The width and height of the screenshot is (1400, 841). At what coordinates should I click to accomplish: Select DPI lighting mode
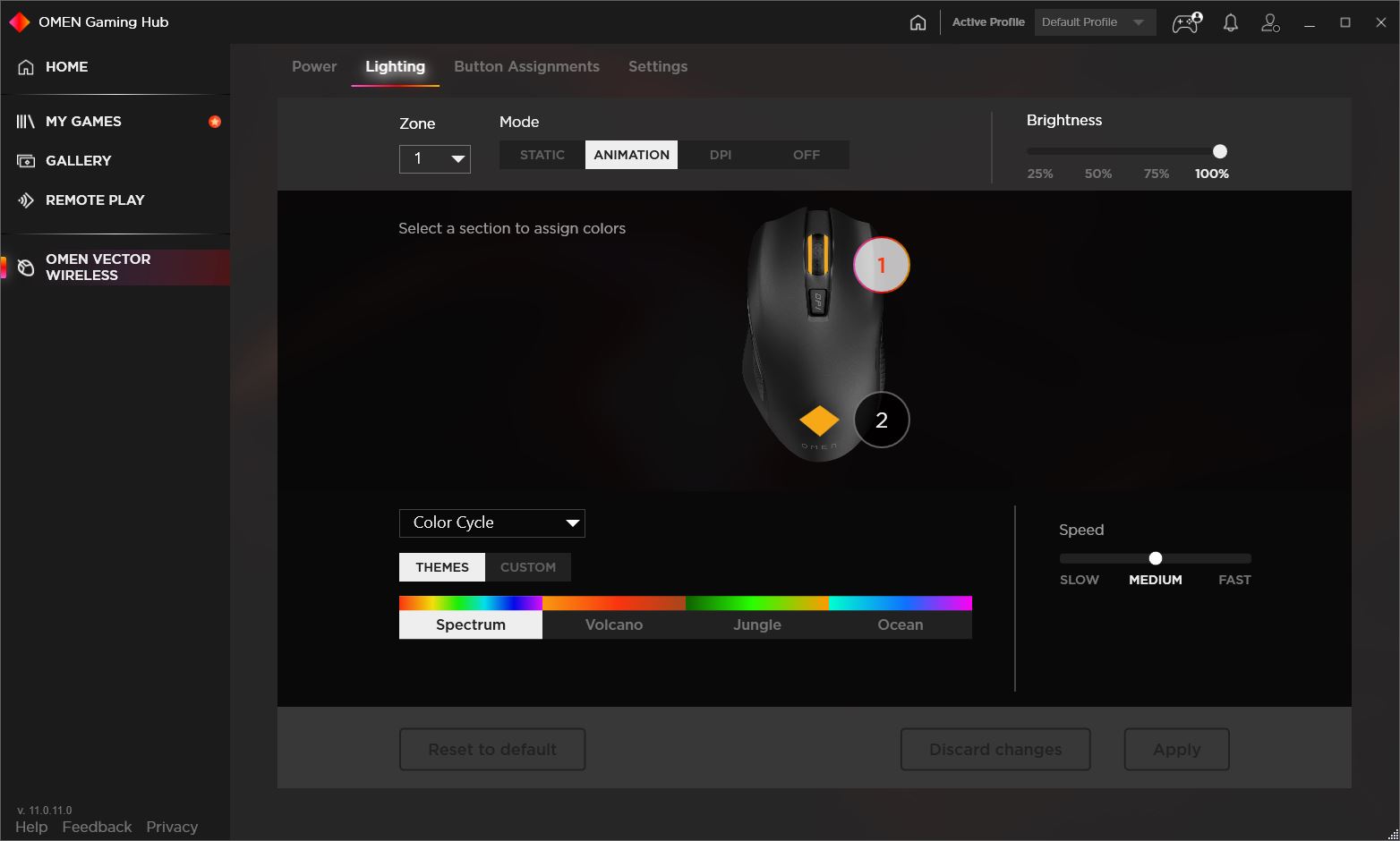pos(721,155)
